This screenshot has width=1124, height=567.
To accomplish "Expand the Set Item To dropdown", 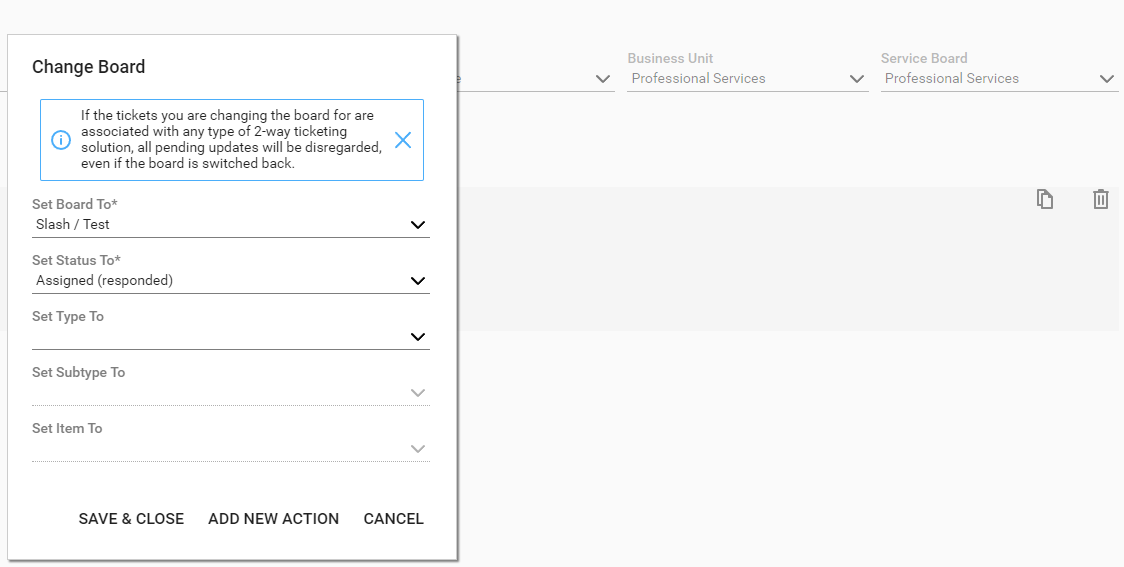I will pos(417,449).
